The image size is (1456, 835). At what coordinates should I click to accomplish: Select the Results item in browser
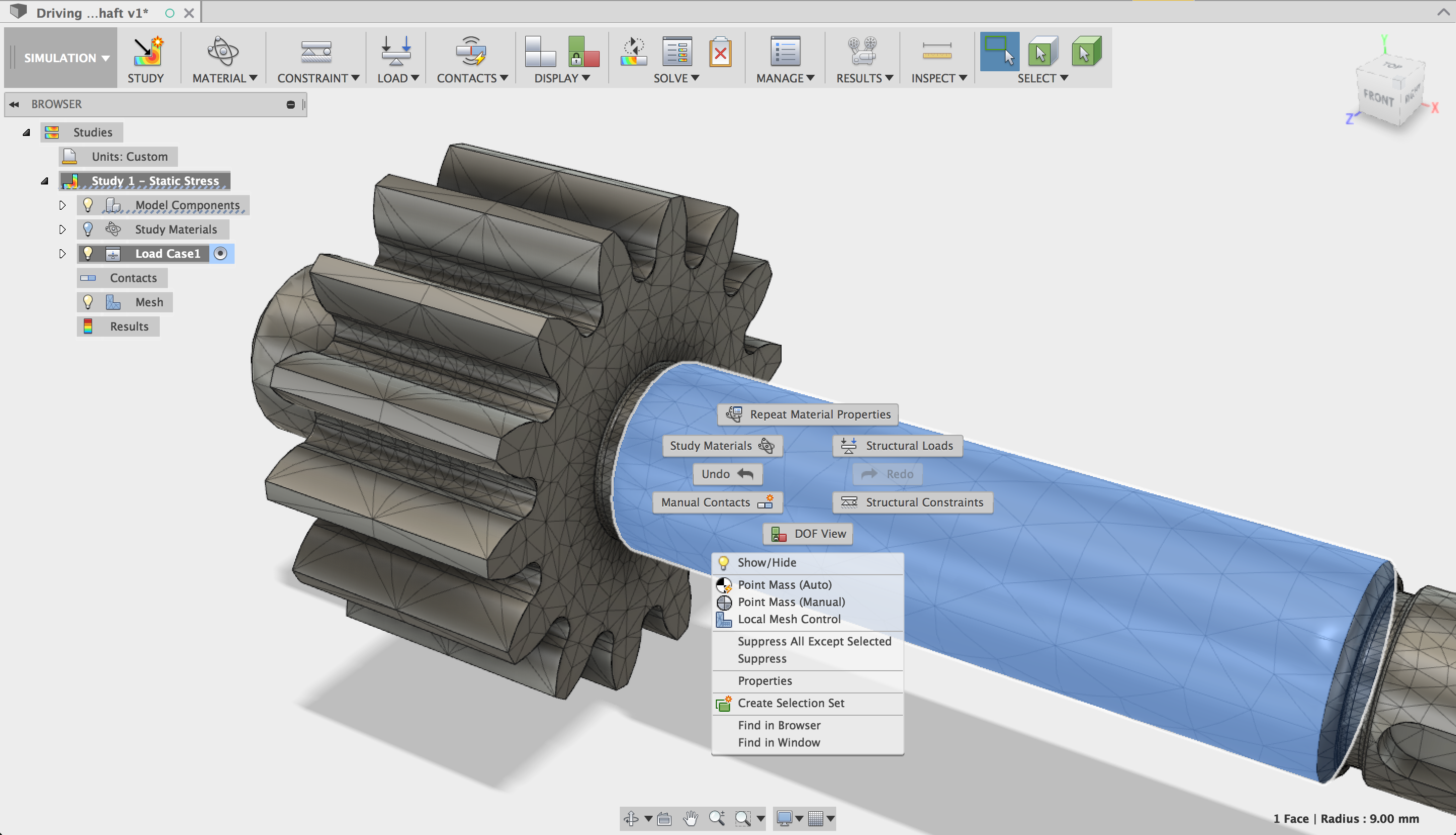click(128, 327)
